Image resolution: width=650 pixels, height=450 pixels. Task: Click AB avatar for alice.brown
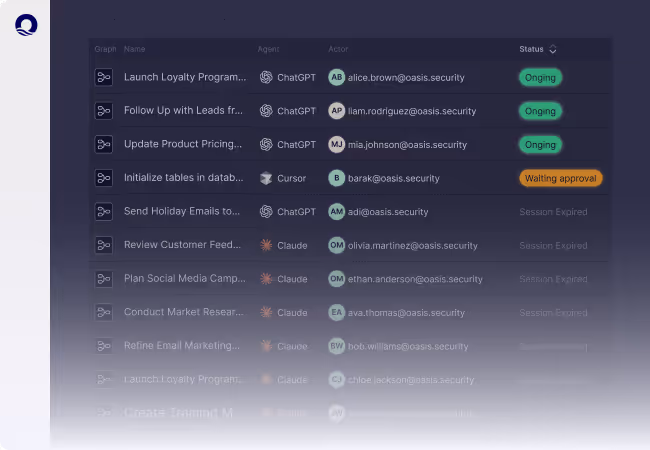pos(337,77)
